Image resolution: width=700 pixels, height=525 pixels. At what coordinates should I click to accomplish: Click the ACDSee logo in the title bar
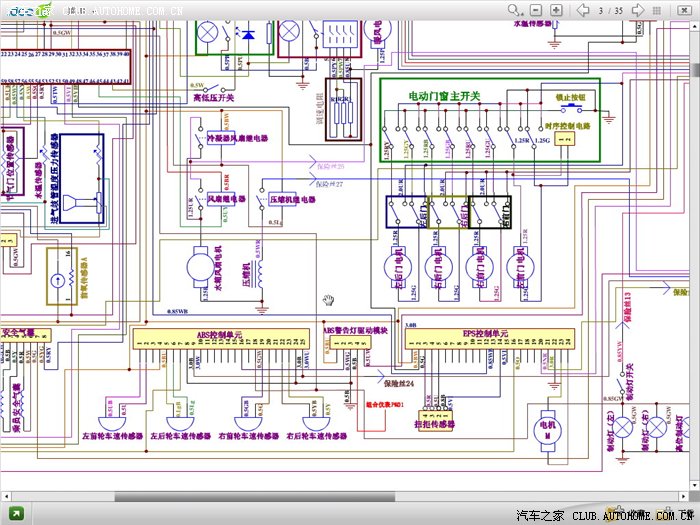point(29,11)
